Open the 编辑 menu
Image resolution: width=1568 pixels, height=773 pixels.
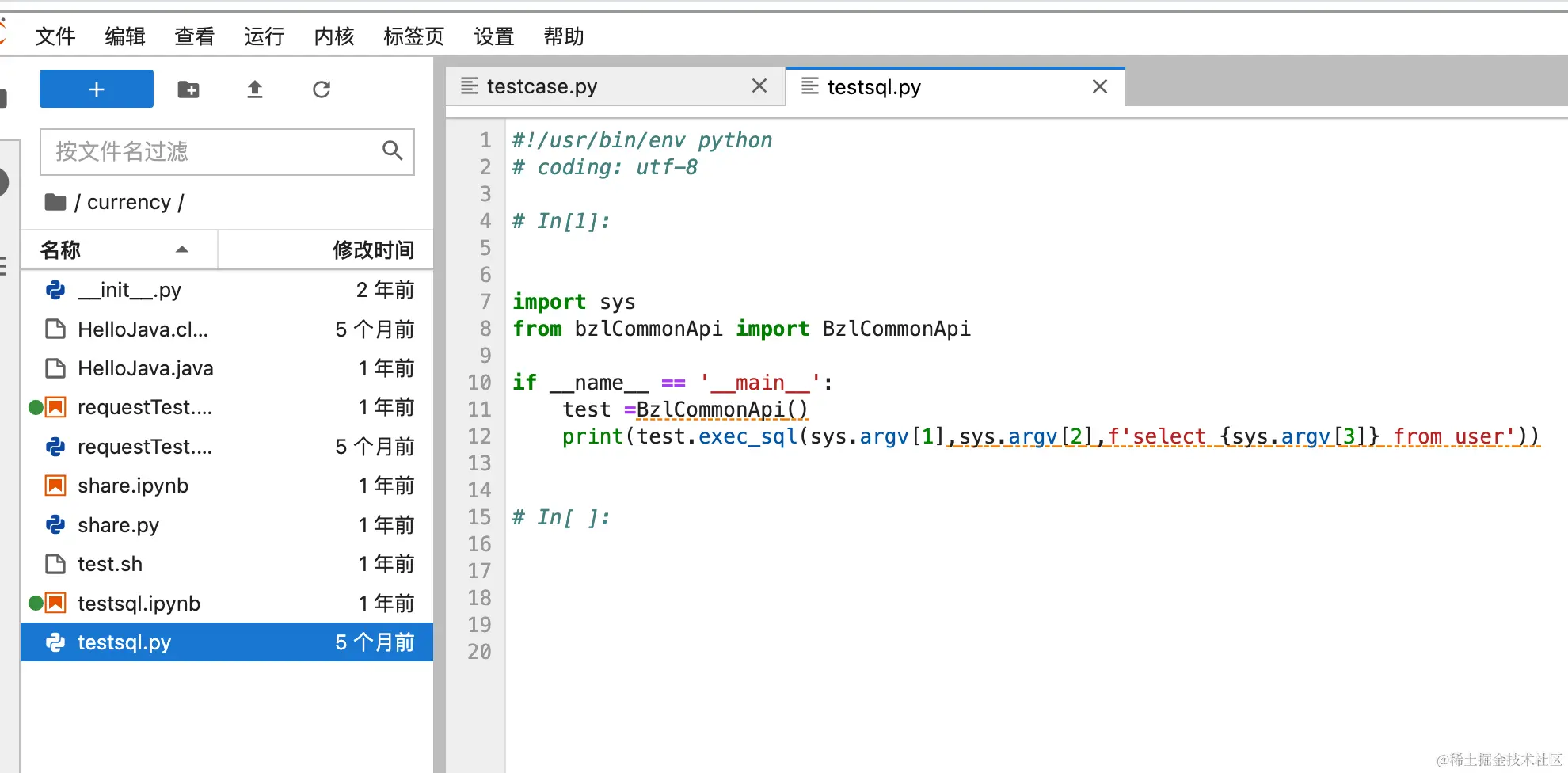coord(125,36)
